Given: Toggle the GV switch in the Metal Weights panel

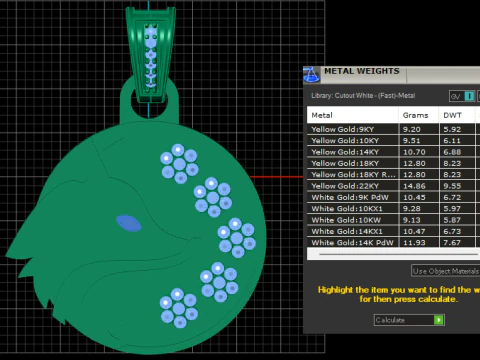Looking at the screenshot, I should [x=462, y=96].
